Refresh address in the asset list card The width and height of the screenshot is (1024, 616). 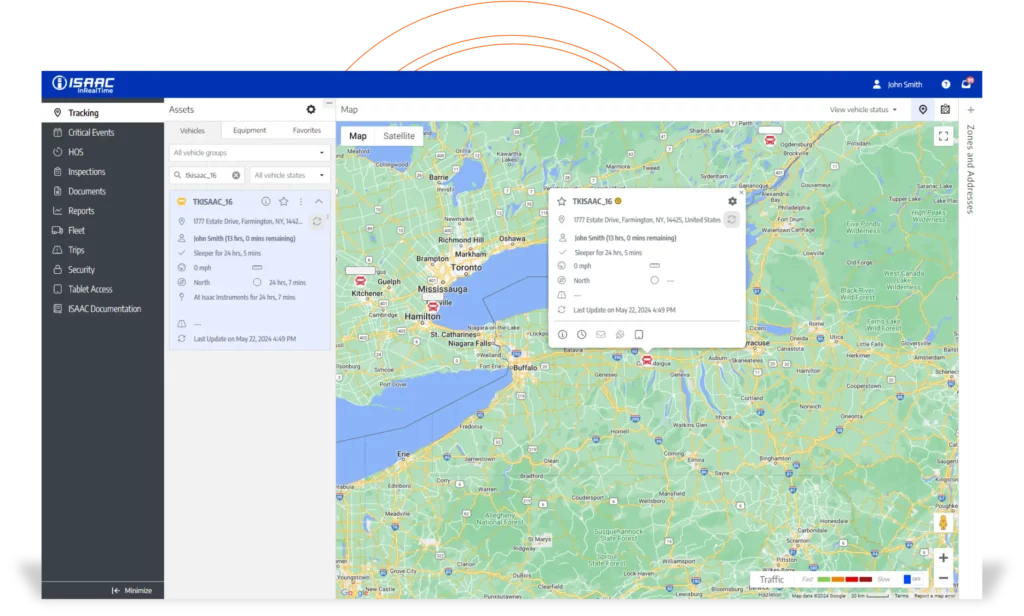click(317, 221)
